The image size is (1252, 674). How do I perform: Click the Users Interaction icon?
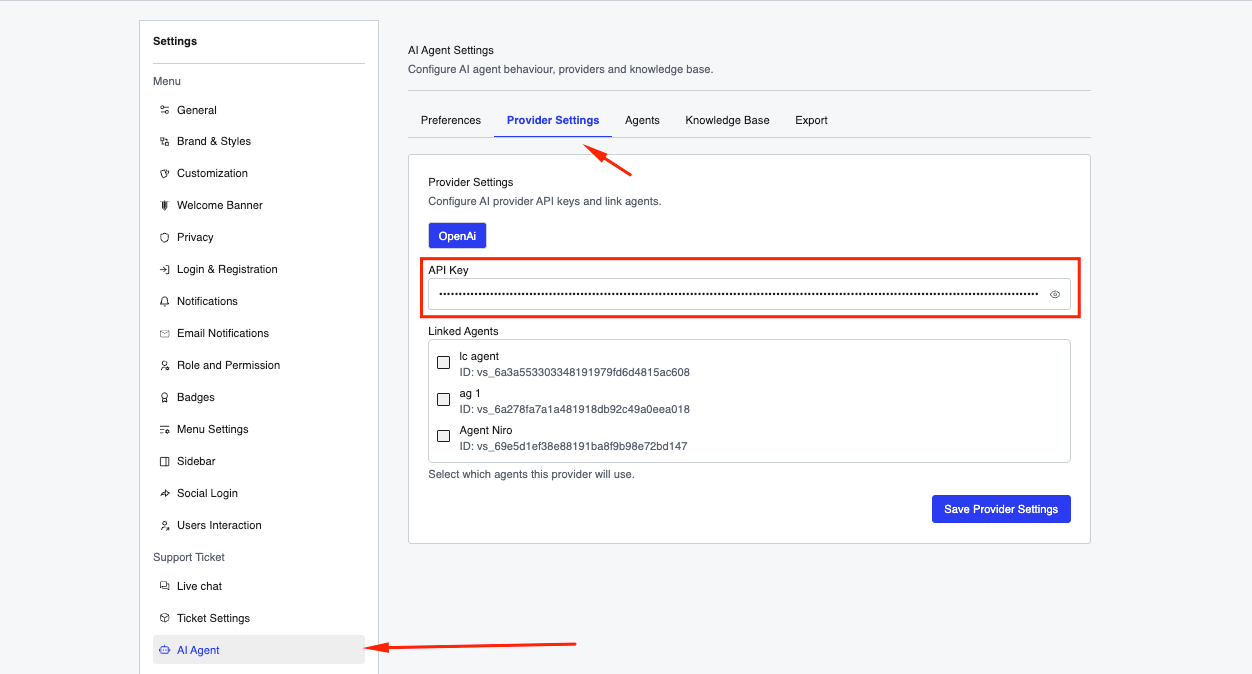[x=165, y=526]
